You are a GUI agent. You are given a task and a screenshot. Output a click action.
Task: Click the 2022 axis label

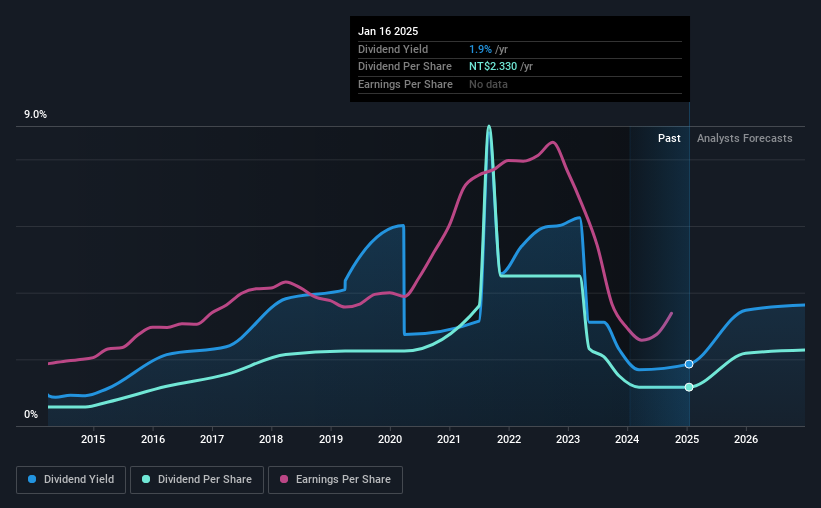point(509,439)
